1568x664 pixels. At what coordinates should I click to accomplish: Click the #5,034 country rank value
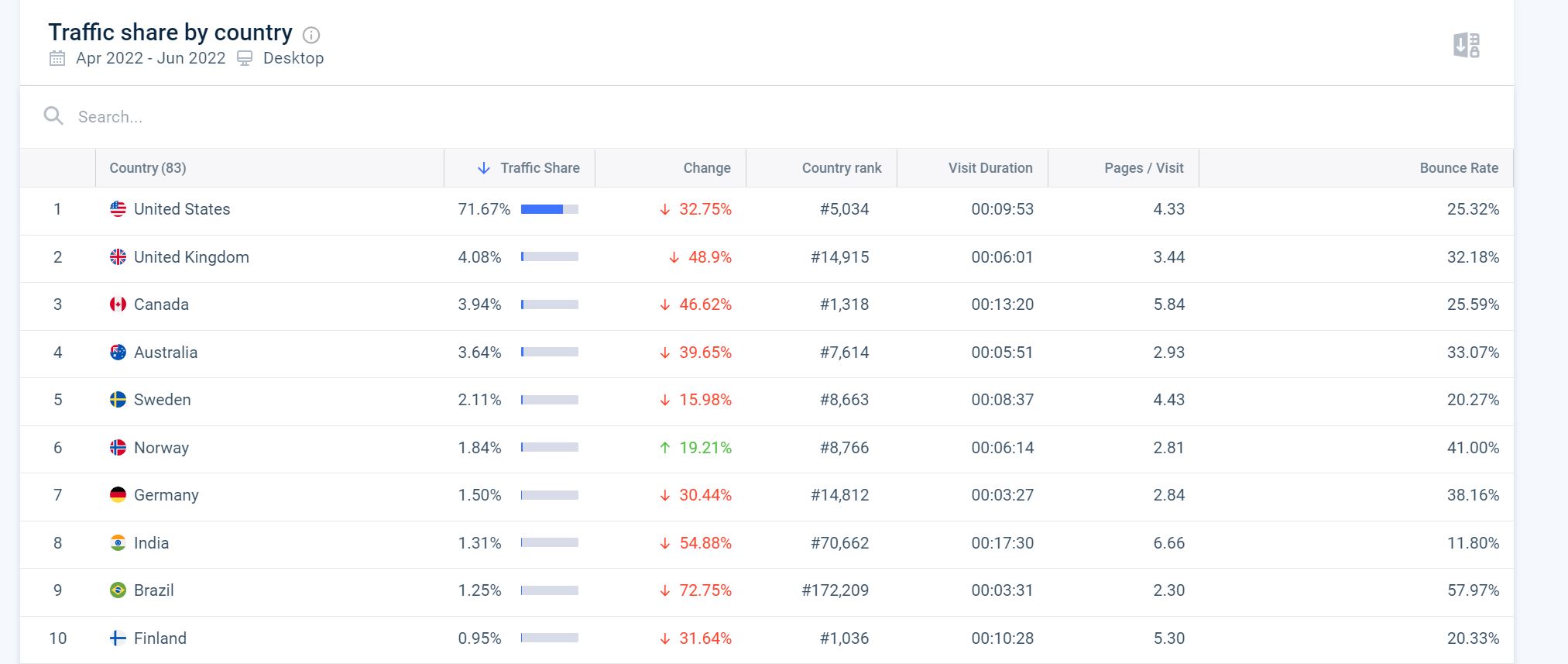pyautogui.click(x=845, y=209)
